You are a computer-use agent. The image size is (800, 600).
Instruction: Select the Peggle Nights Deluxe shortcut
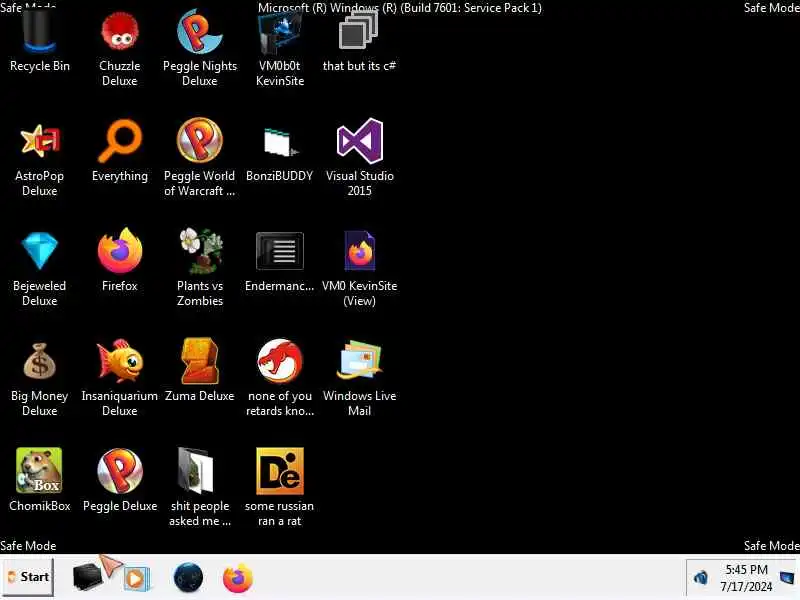pyautogui.click(x=199, y=32)
